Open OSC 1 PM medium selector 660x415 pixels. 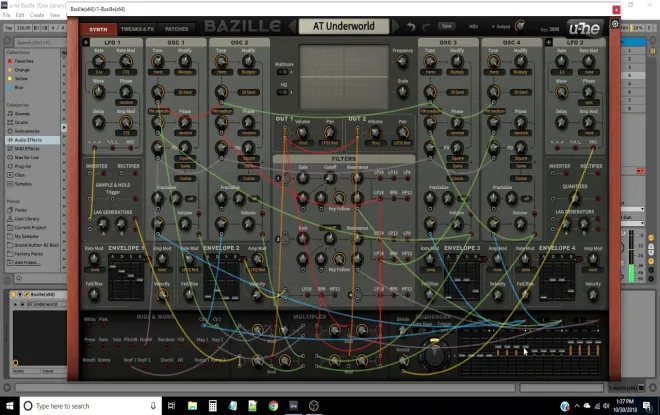pyautogui.click(x=158, y=111)
